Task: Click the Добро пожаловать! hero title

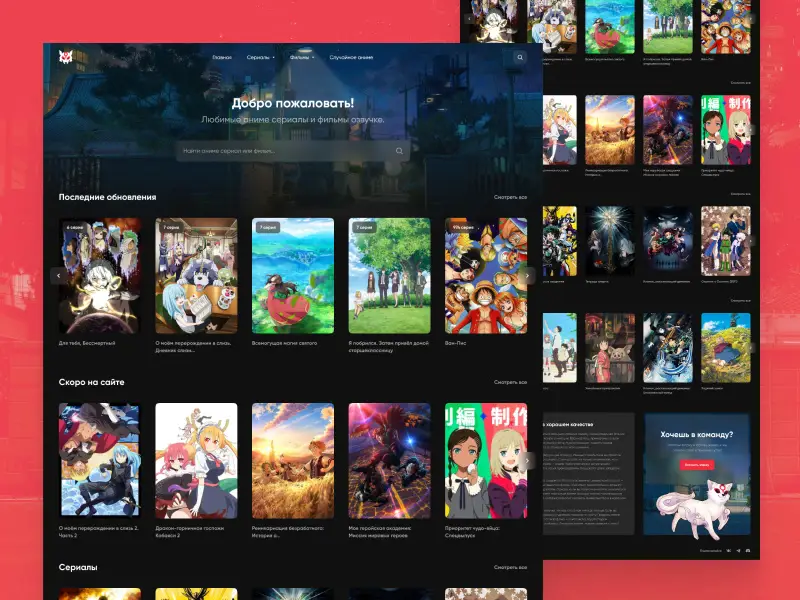Action: click(293, 103)
